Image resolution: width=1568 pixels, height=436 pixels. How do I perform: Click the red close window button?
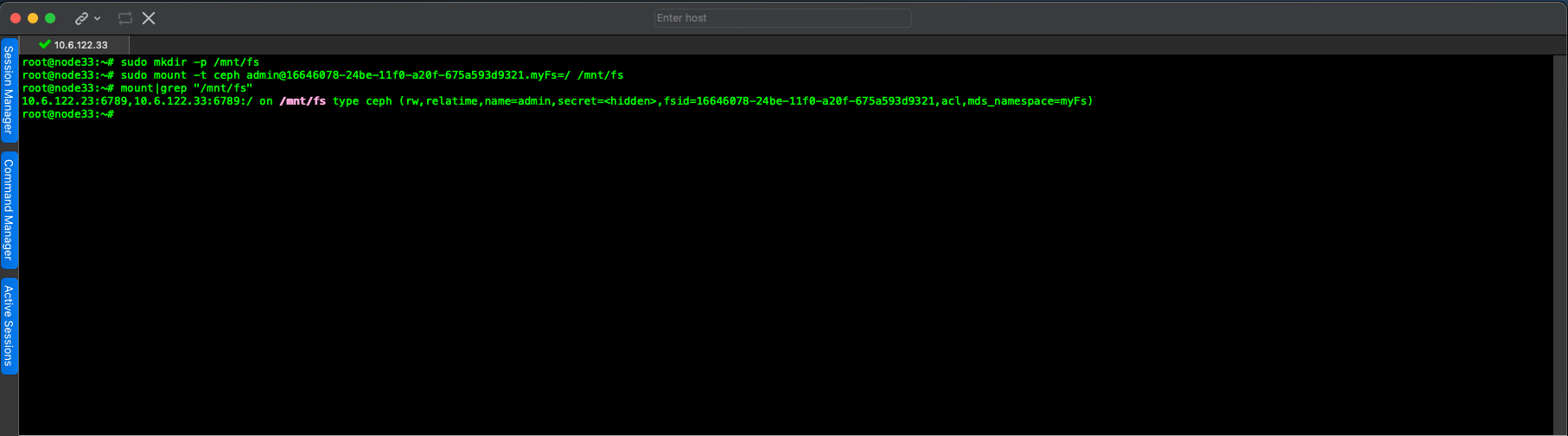tap(16, 18)
